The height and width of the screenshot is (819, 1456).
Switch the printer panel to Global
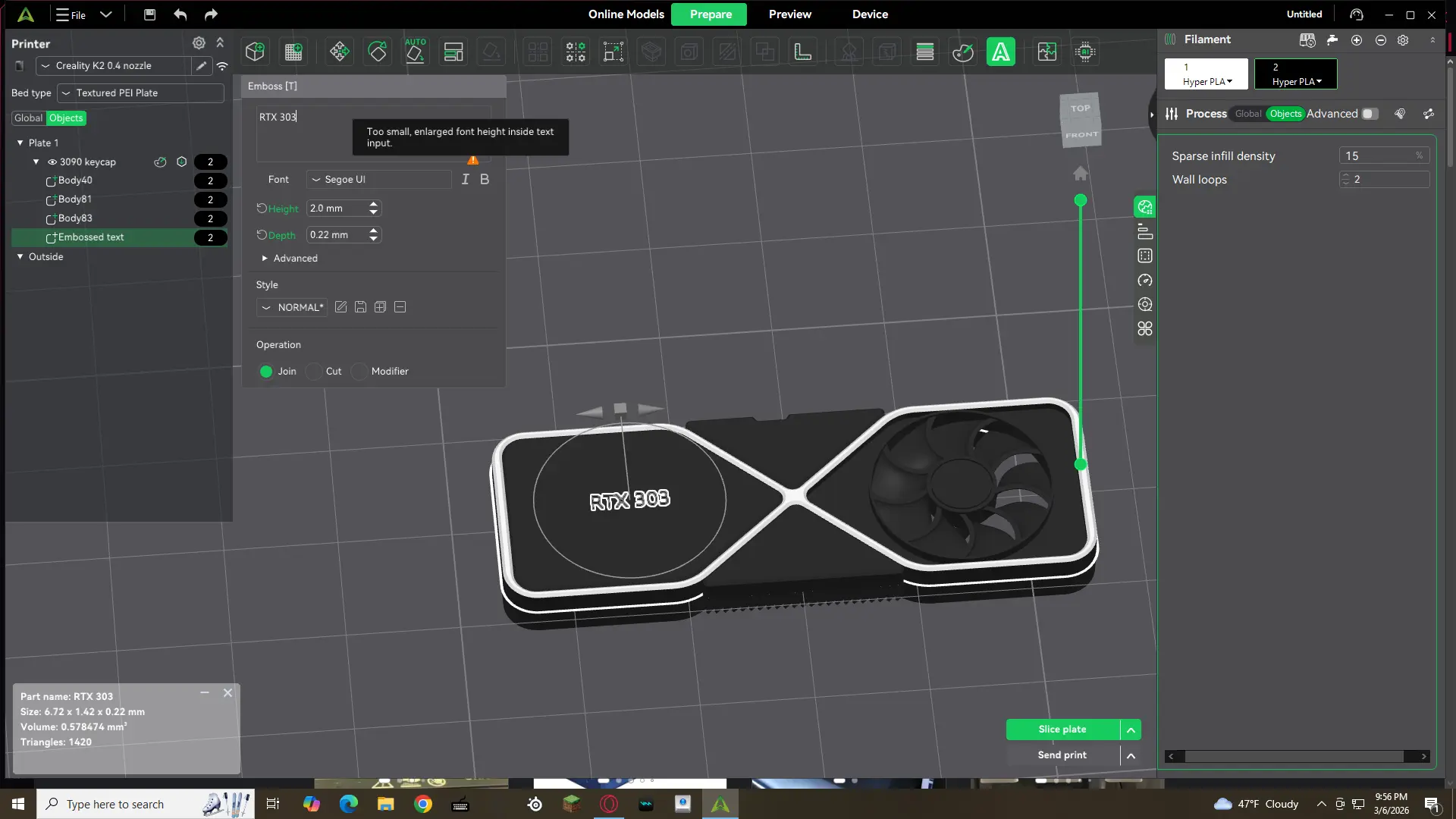pyautogui.click(x=28, y=118)
